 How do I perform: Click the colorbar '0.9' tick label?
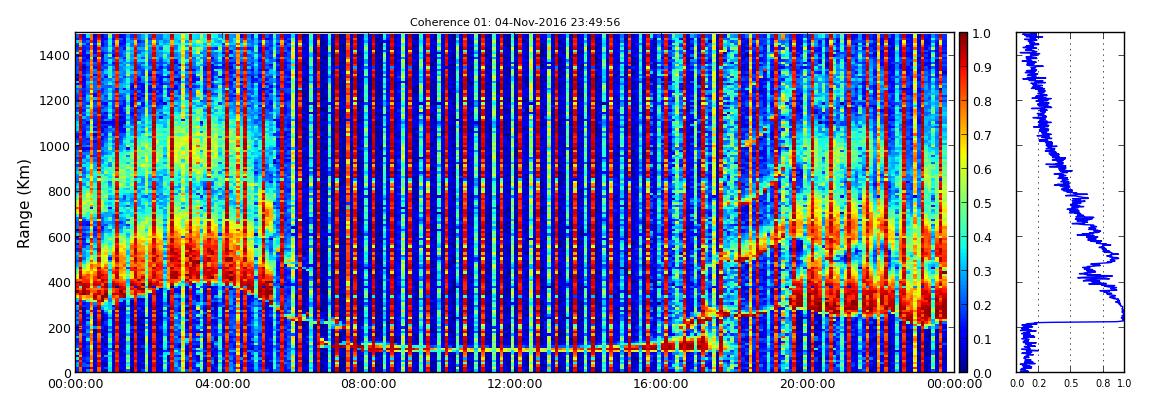[981, 67]
